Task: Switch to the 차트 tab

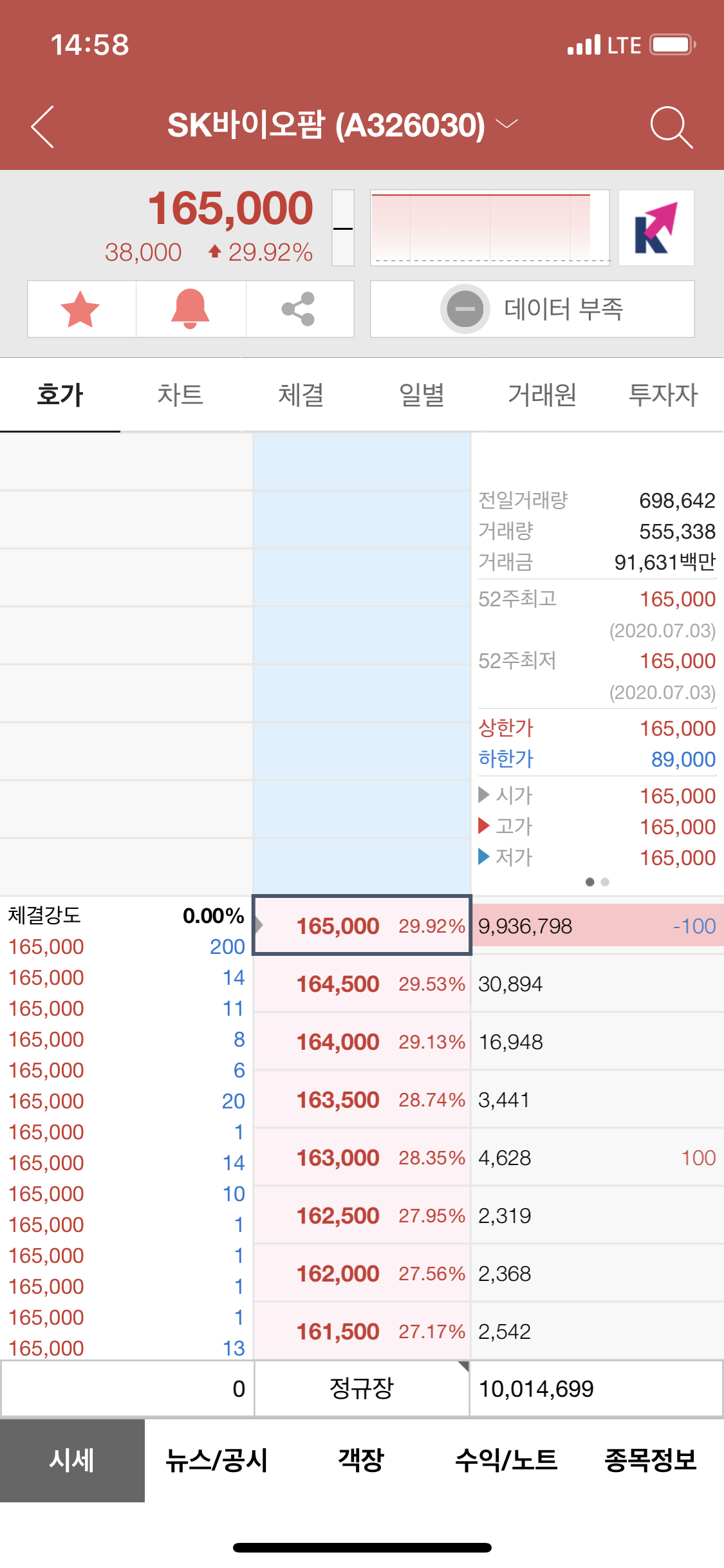Action: 181,395
